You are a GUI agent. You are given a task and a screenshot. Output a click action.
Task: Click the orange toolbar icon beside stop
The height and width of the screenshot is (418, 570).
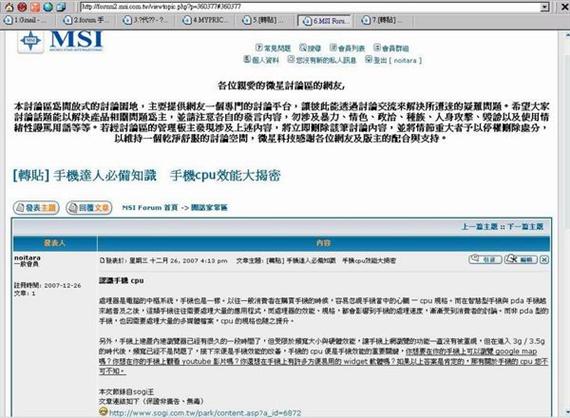pos(35,7)
